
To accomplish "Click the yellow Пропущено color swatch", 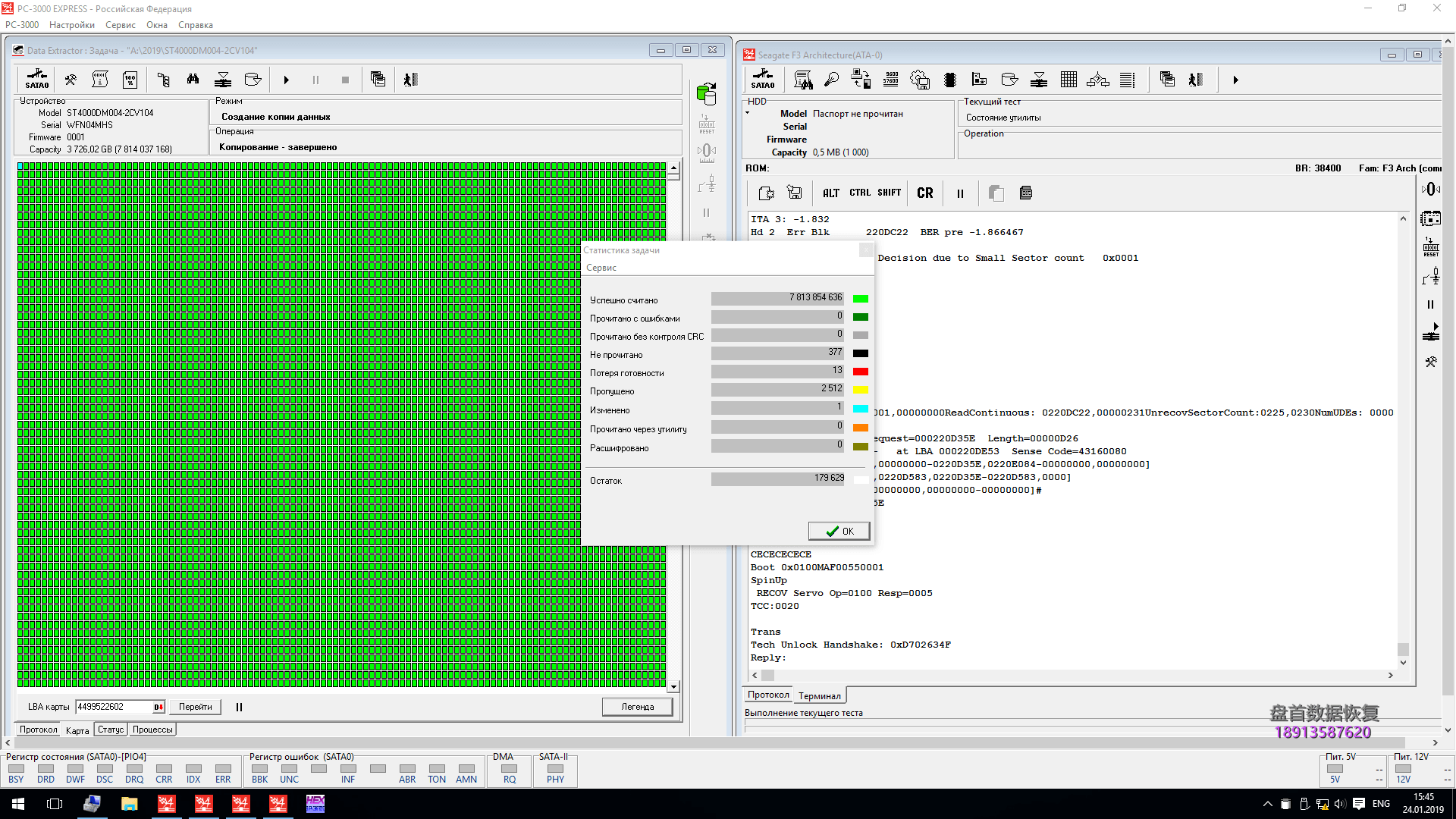I will [861, 390].
